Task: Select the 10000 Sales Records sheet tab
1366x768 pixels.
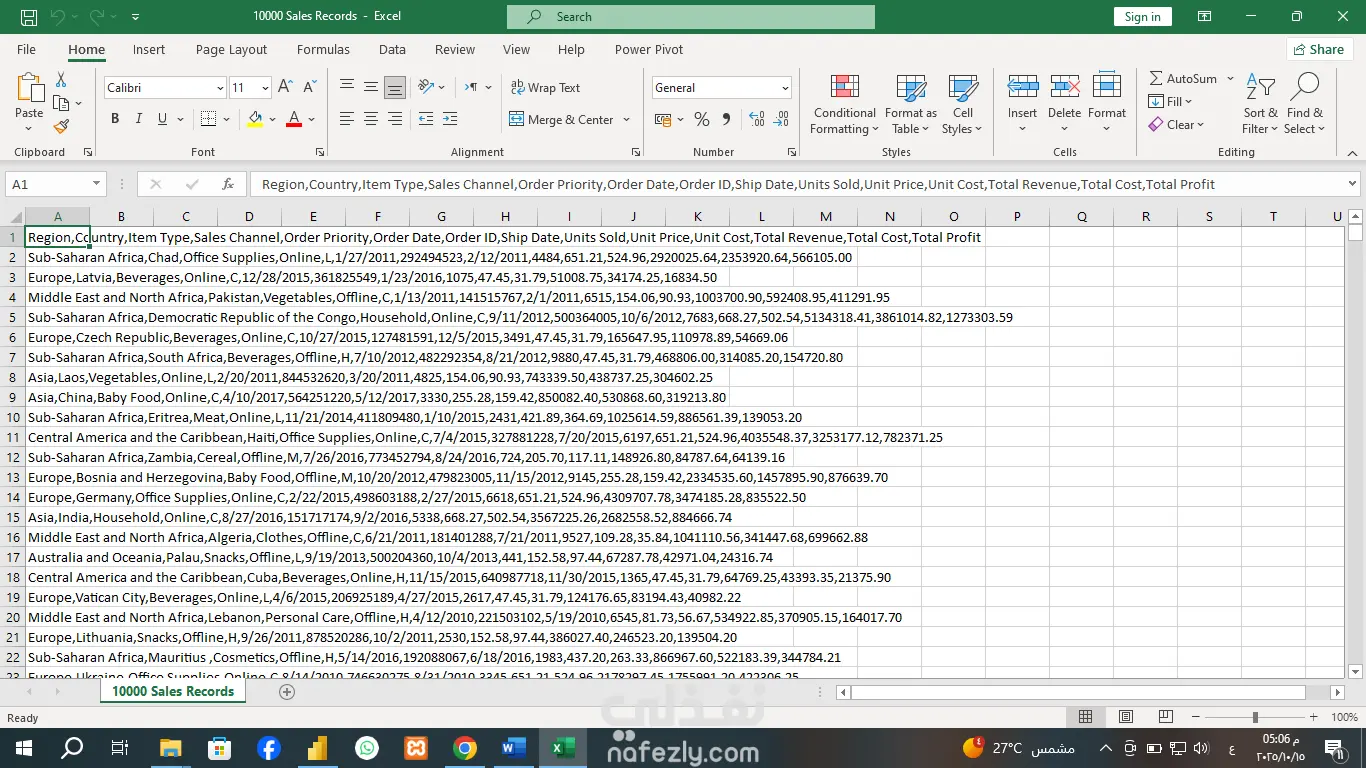Action: pyautogui.click(x=173, y=692)
